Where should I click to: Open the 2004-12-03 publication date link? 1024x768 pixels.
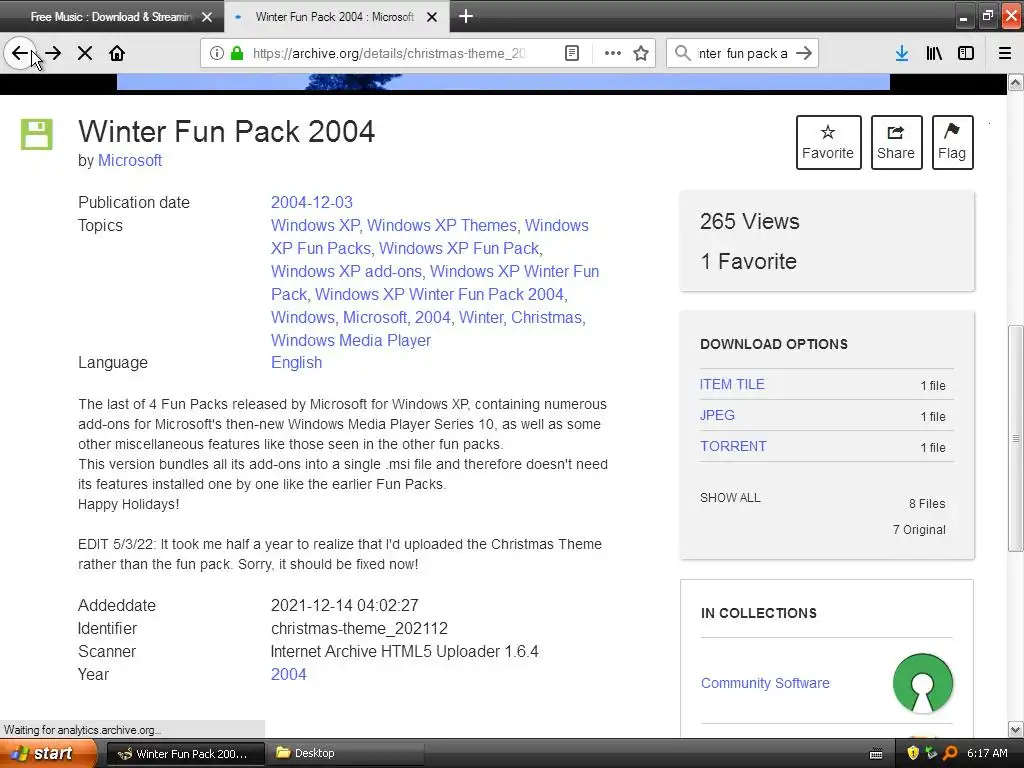click(x=312, y=202)
